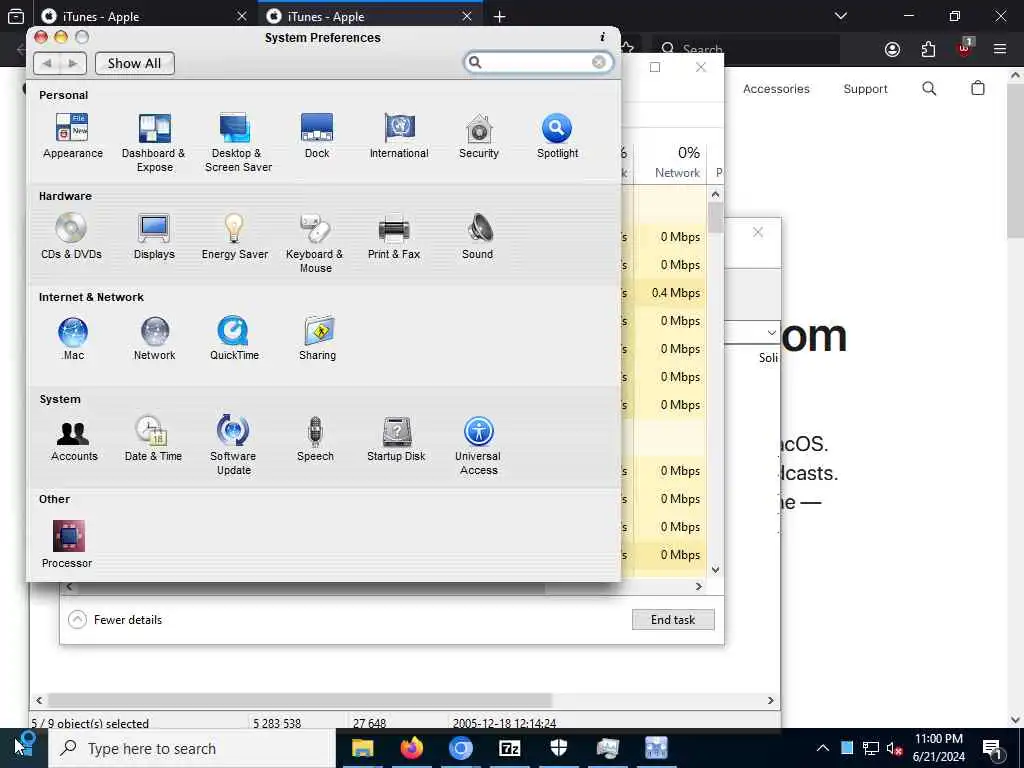Click the browser Search box
Screen dimensions: 1024x768
click(744, 49)
